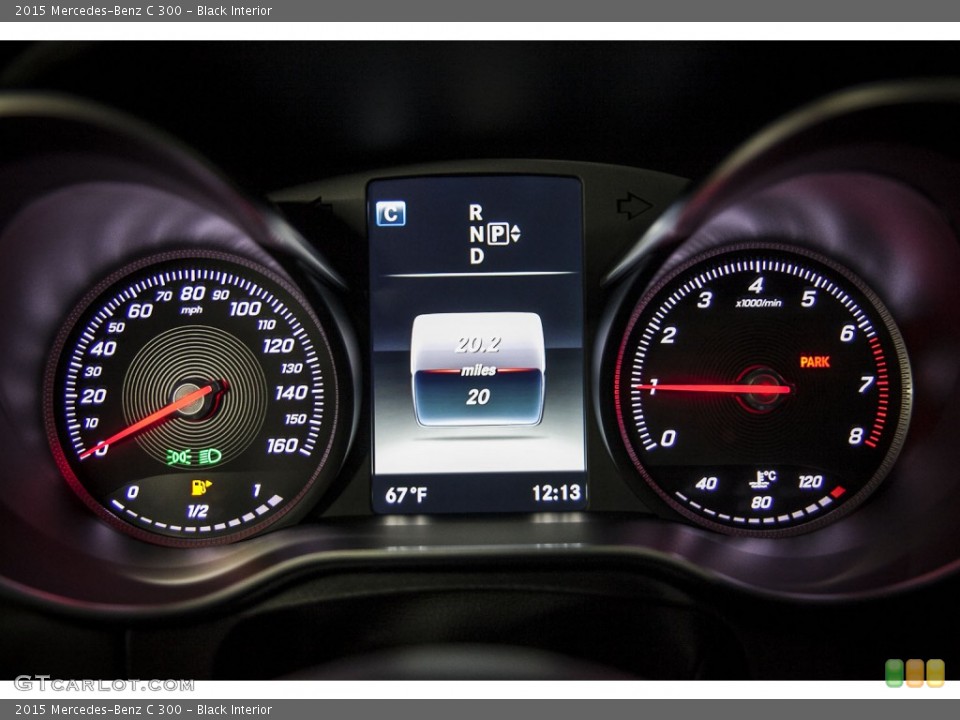Click the 4 mark on tachometer
960x720 pixels.
tap(756, 285)
